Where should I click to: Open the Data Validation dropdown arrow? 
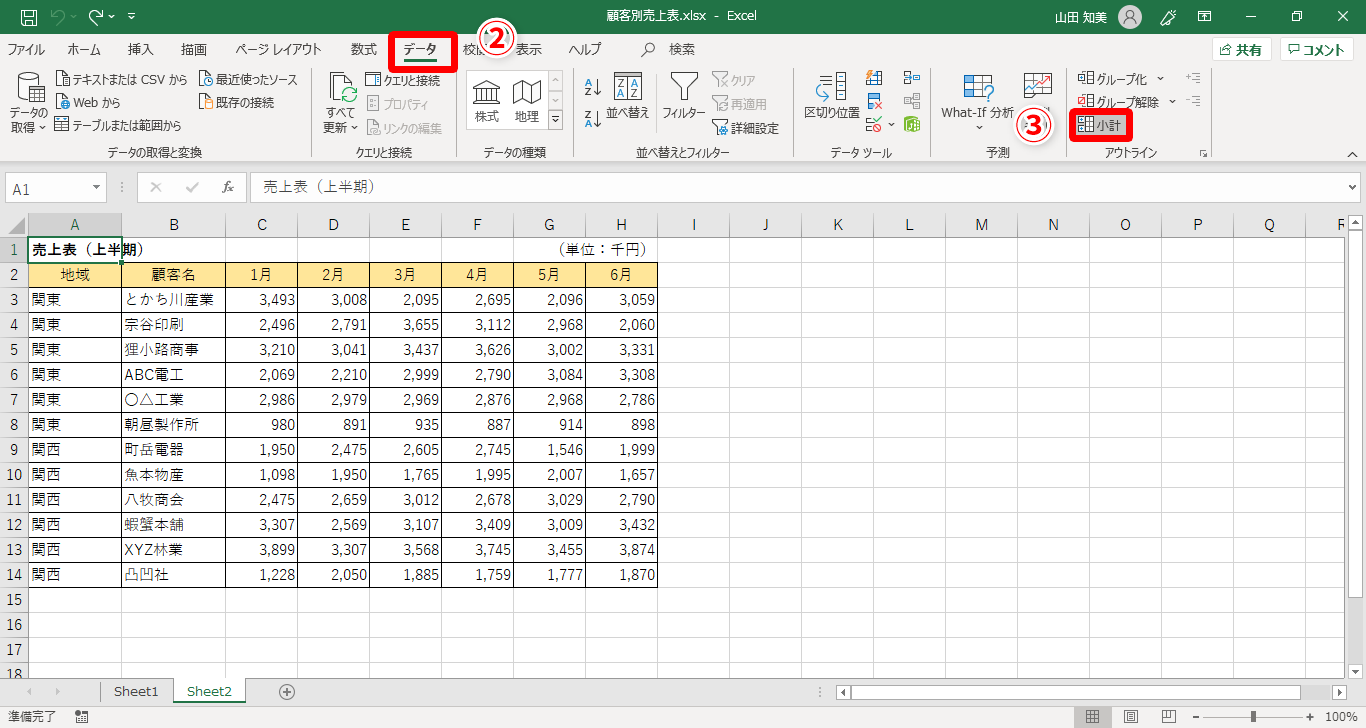[x=890, y=125]
